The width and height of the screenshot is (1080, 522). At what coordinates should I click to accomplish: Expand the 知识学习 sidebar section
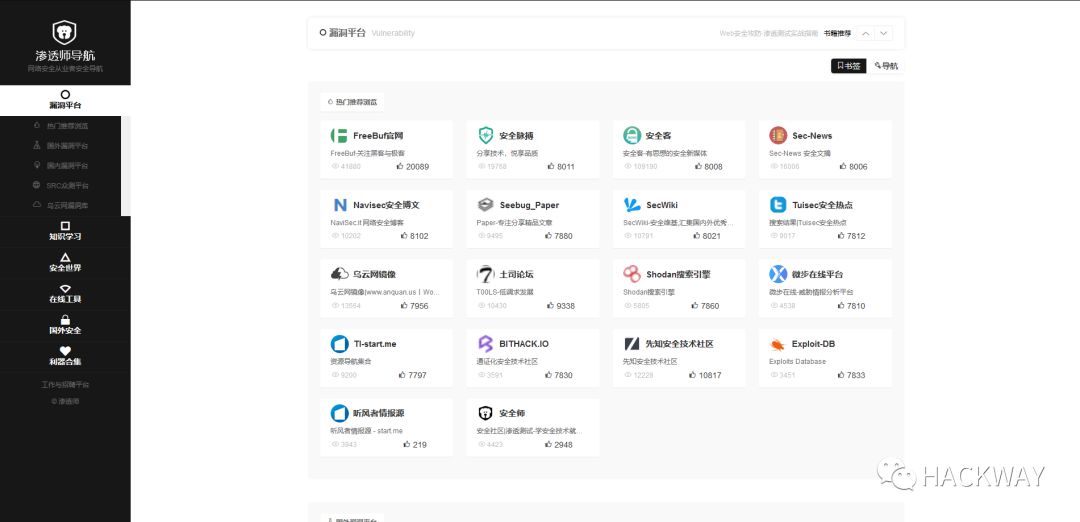click(65, 232)
